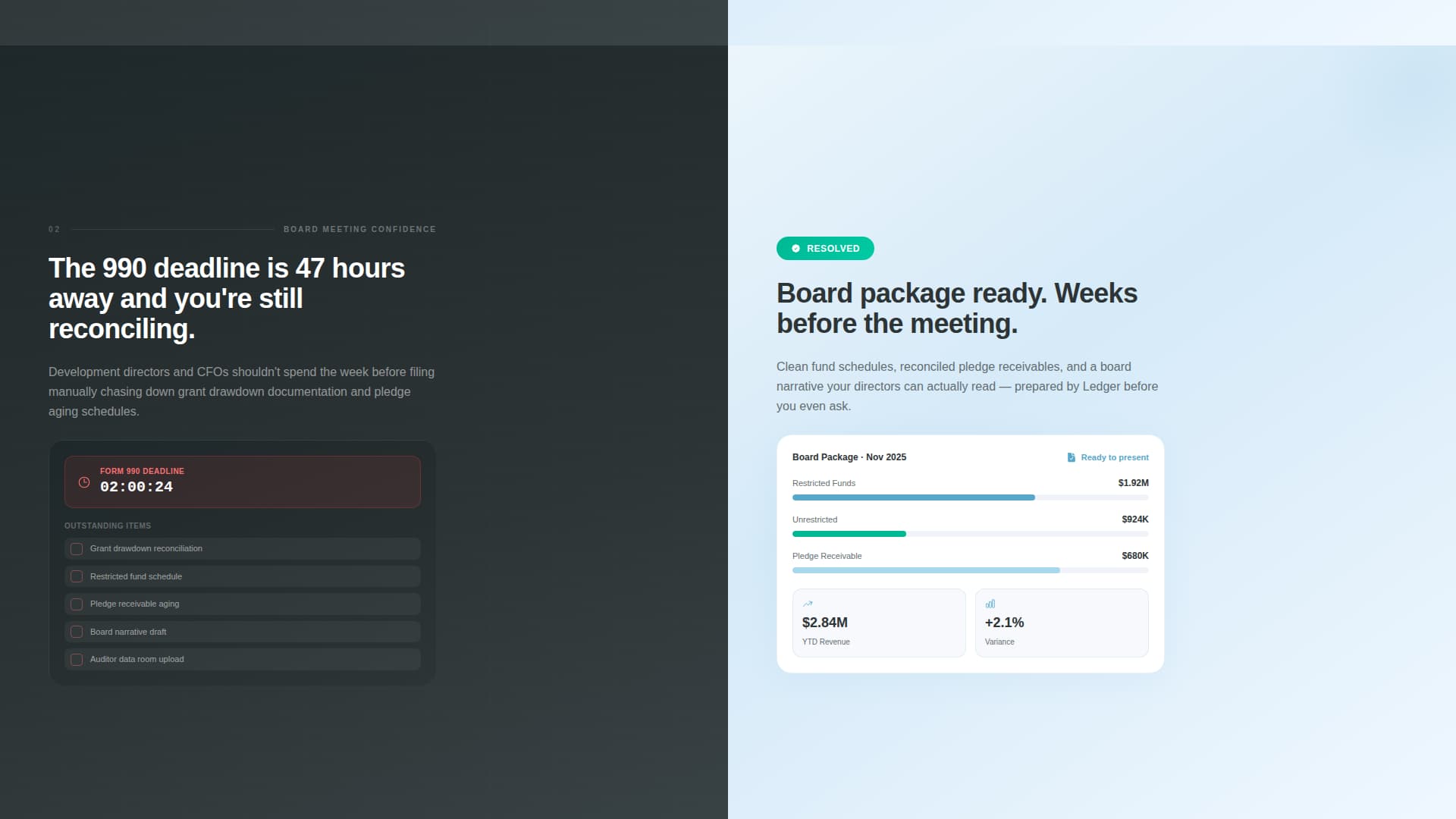Viewport: 1456px width, 819px height.
Task: Open the Variance stat card
Action: point(1062,623)
